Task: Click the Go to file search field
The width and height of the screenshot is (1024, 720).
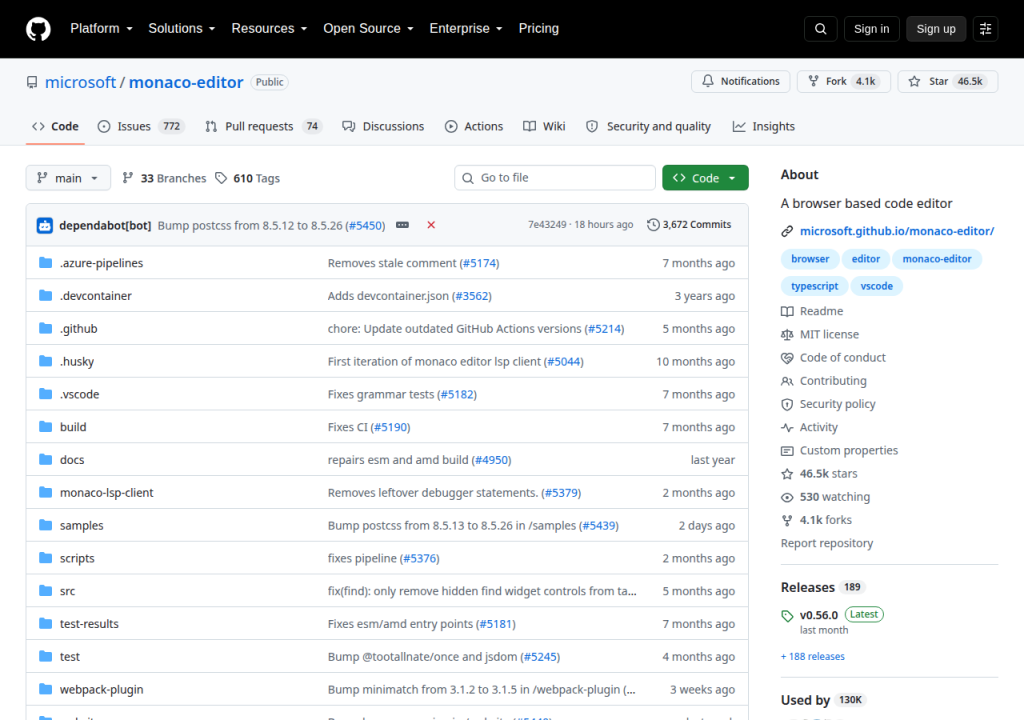Action: click(554, 178)
